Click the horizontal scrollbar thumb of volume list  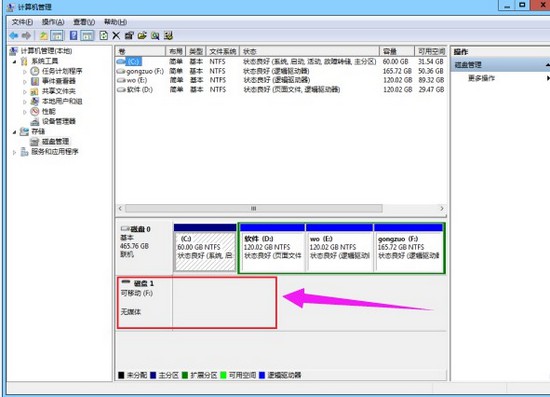(254, 208)
